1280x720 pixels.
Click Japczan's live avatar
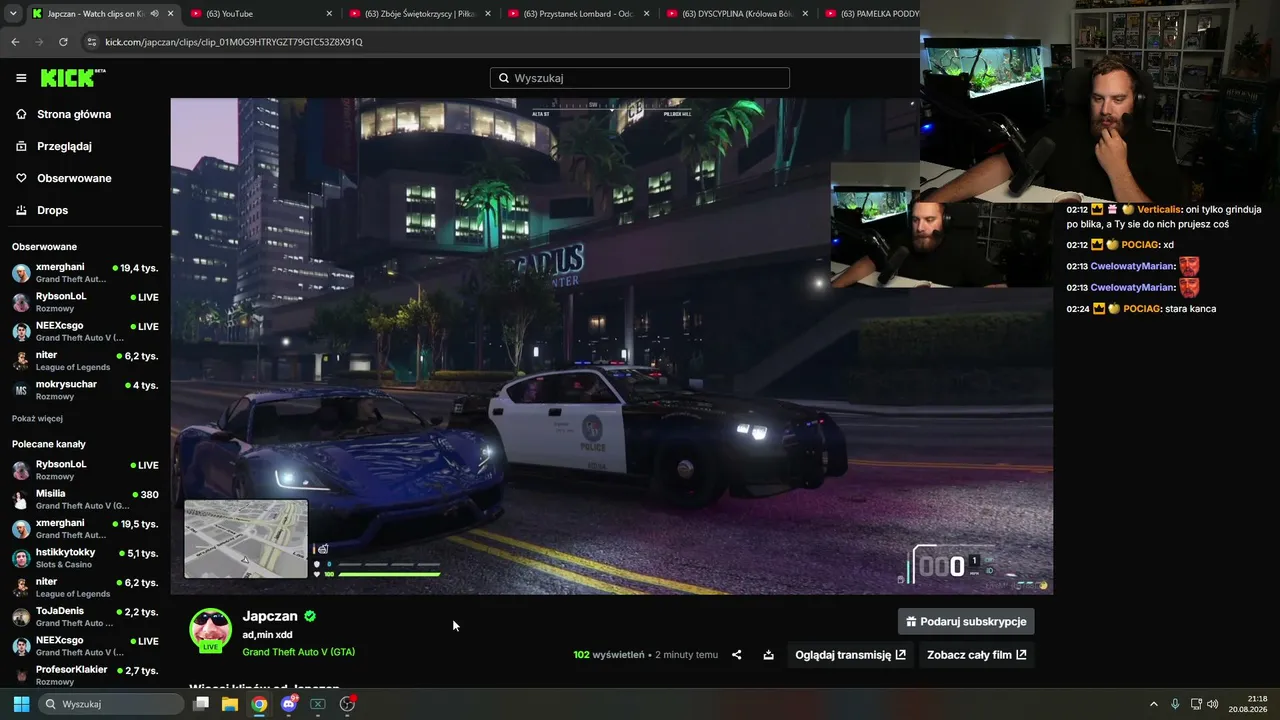pos(211,630)
